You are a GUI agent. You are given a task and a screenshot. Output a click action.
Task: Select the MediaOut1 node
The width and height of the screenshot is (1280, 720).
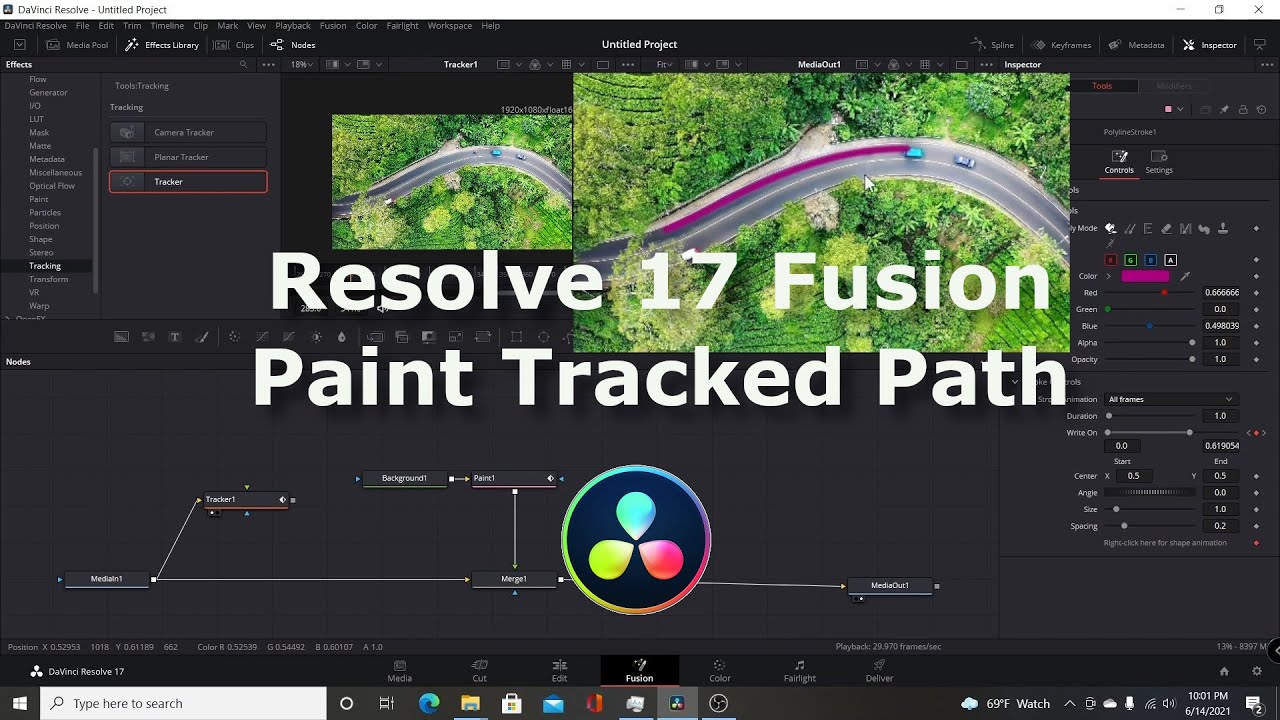click(x=890, y=586)
